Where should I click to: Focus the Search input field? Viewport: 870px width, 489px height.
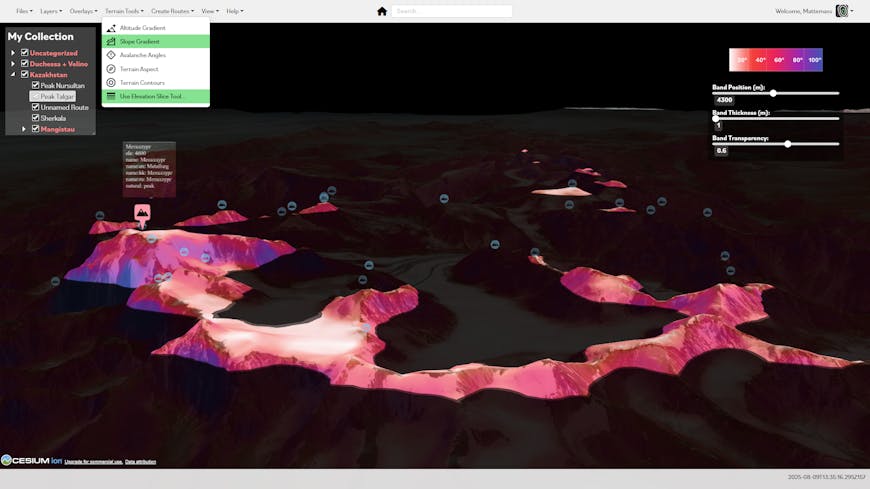click(452, 11)
